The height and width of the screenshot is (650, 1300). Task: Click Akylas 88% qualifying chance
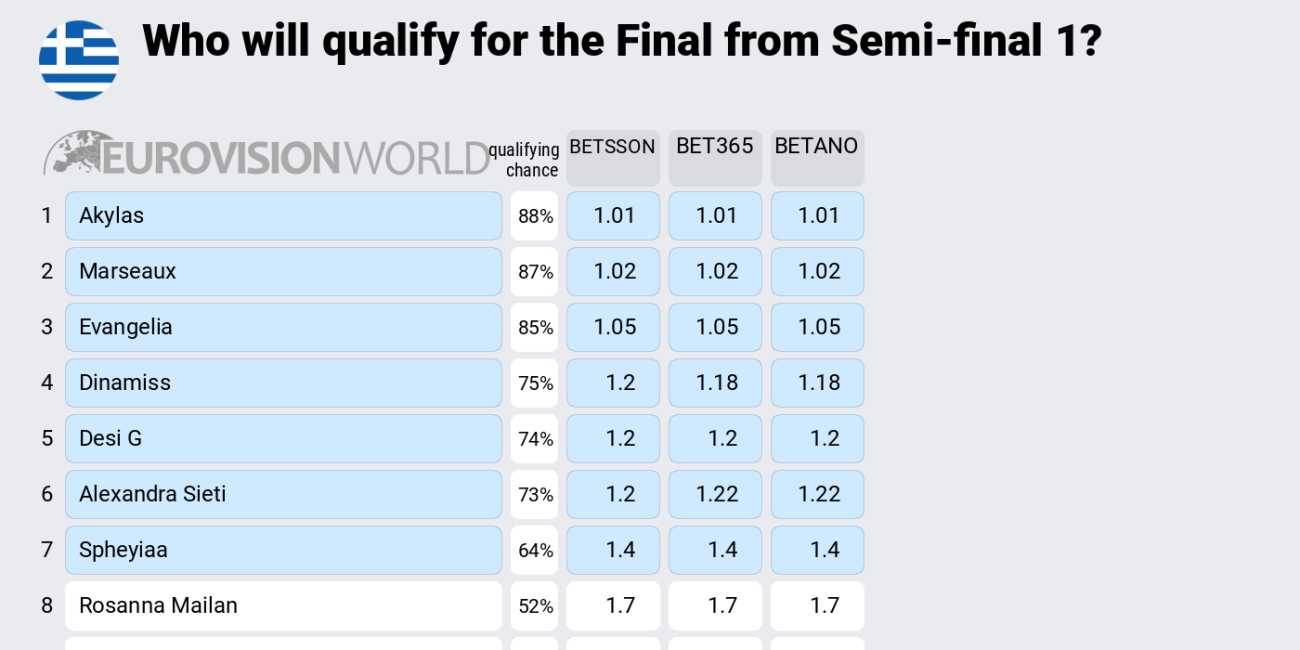click(535, 216)
